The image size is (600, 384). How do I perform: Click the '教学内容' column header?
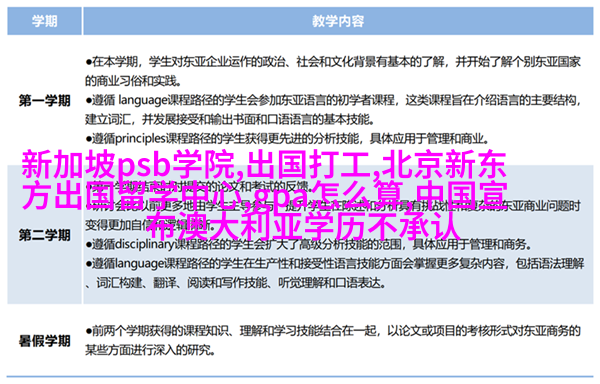tap(338, 21)
